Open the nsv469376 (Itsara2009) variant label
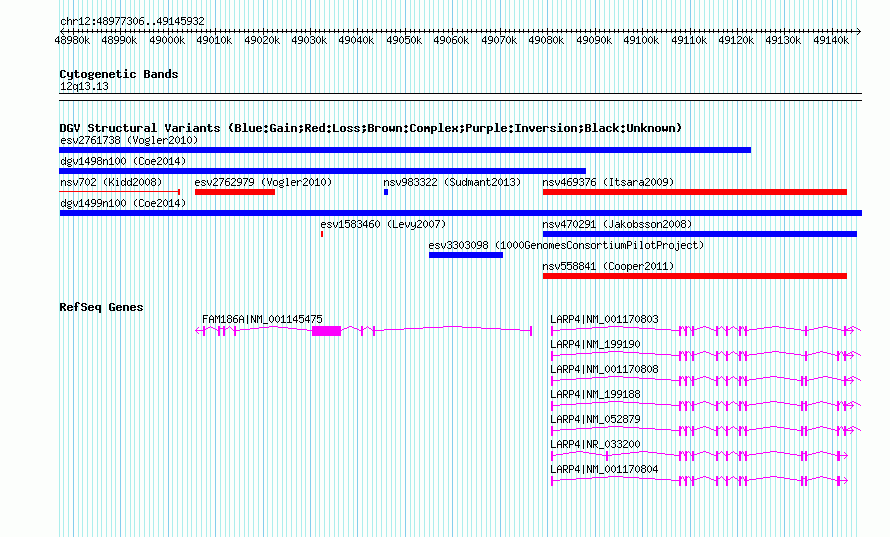Screen dimensions: 890x537 pyautogui.click(x=608, y=182)
